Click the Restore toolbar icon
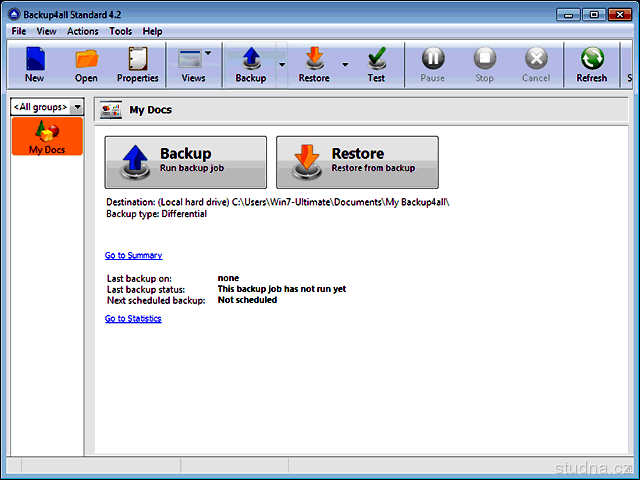 click(x=314, y=63)
